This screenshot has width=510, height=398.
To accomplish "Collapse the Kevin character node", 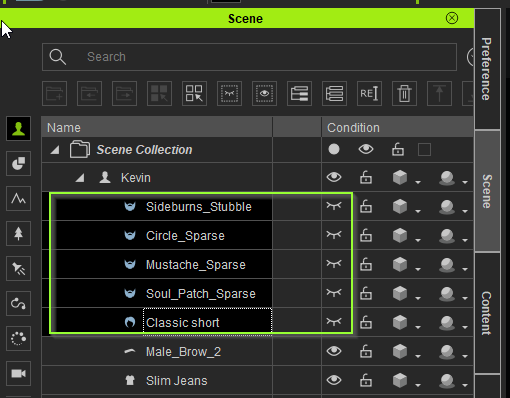I will [80, 178].
